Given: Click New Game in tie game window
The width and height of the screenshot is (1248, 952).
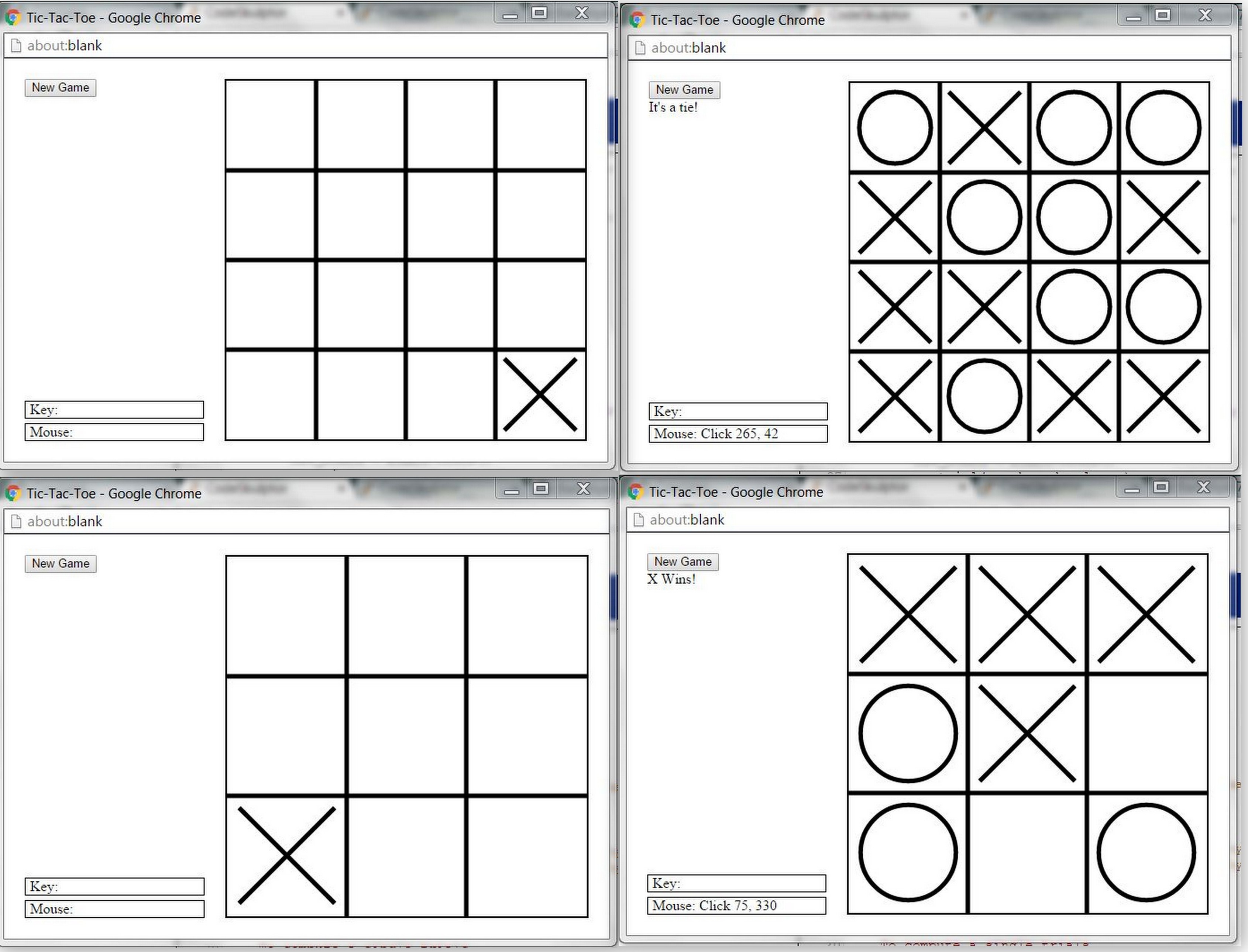Looking at the screenshot, I should [x=684, y=90].
